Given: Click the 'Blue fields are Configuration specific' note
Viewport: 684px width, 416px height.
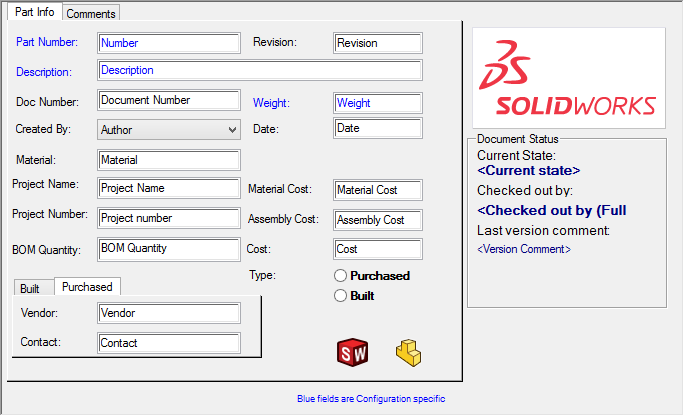Looking at the screenshot, I should click(x=371, y=399).
